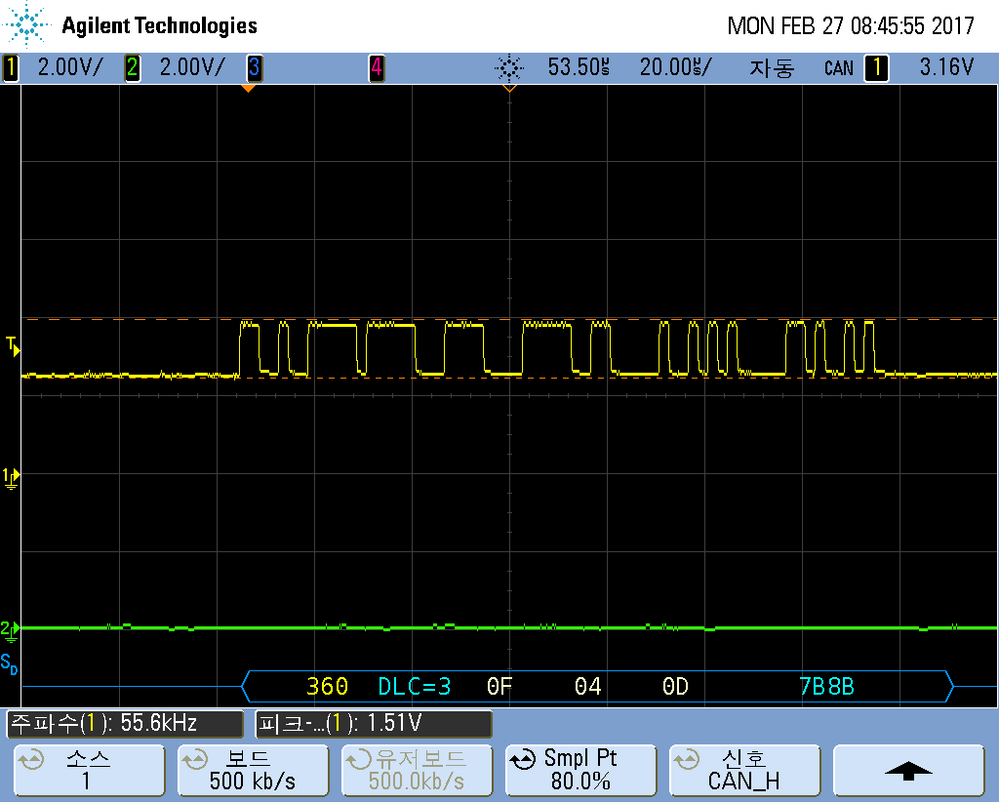Screen dimensions: 999x802
Task: Click the Agilent Technologies starburst logo
Action: pyautogui.click(x=27, y=25)
